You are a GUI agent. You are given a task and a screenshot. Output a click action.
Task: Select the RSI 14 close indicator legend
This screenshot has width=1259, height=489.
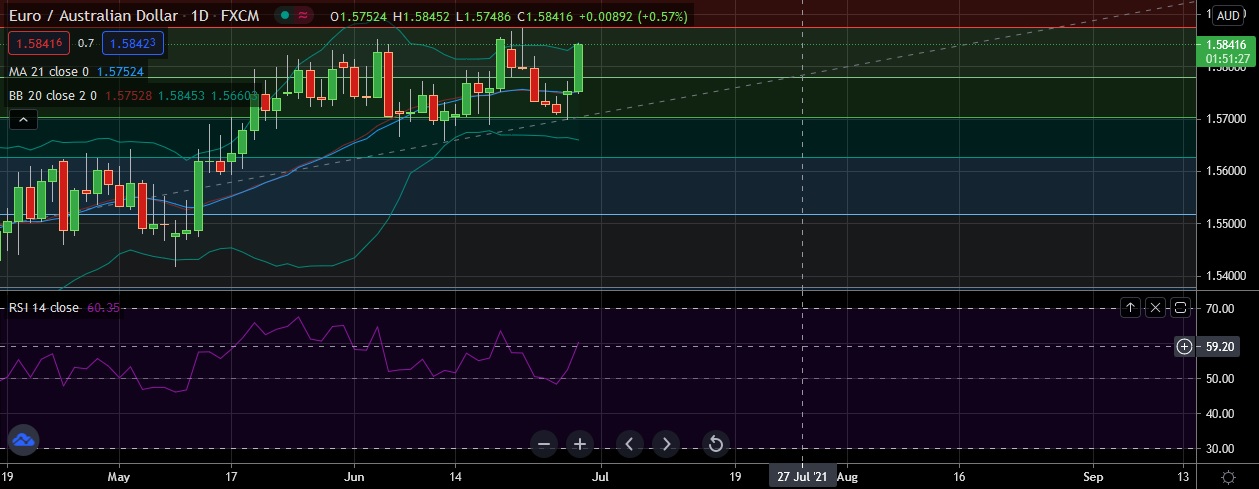click(44, 308)
